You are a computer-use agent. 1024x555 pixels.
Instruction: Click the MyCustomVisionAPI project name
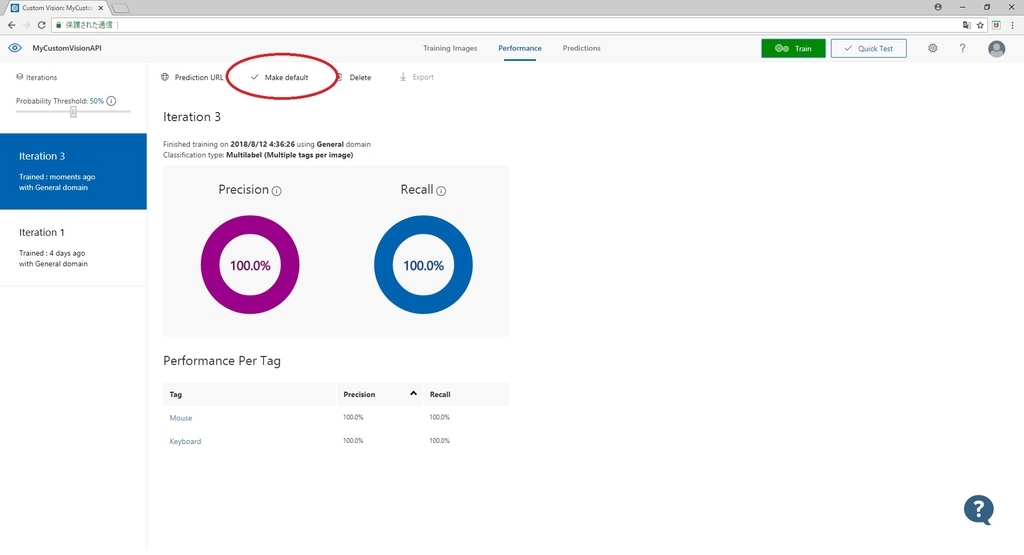[67, 48]
